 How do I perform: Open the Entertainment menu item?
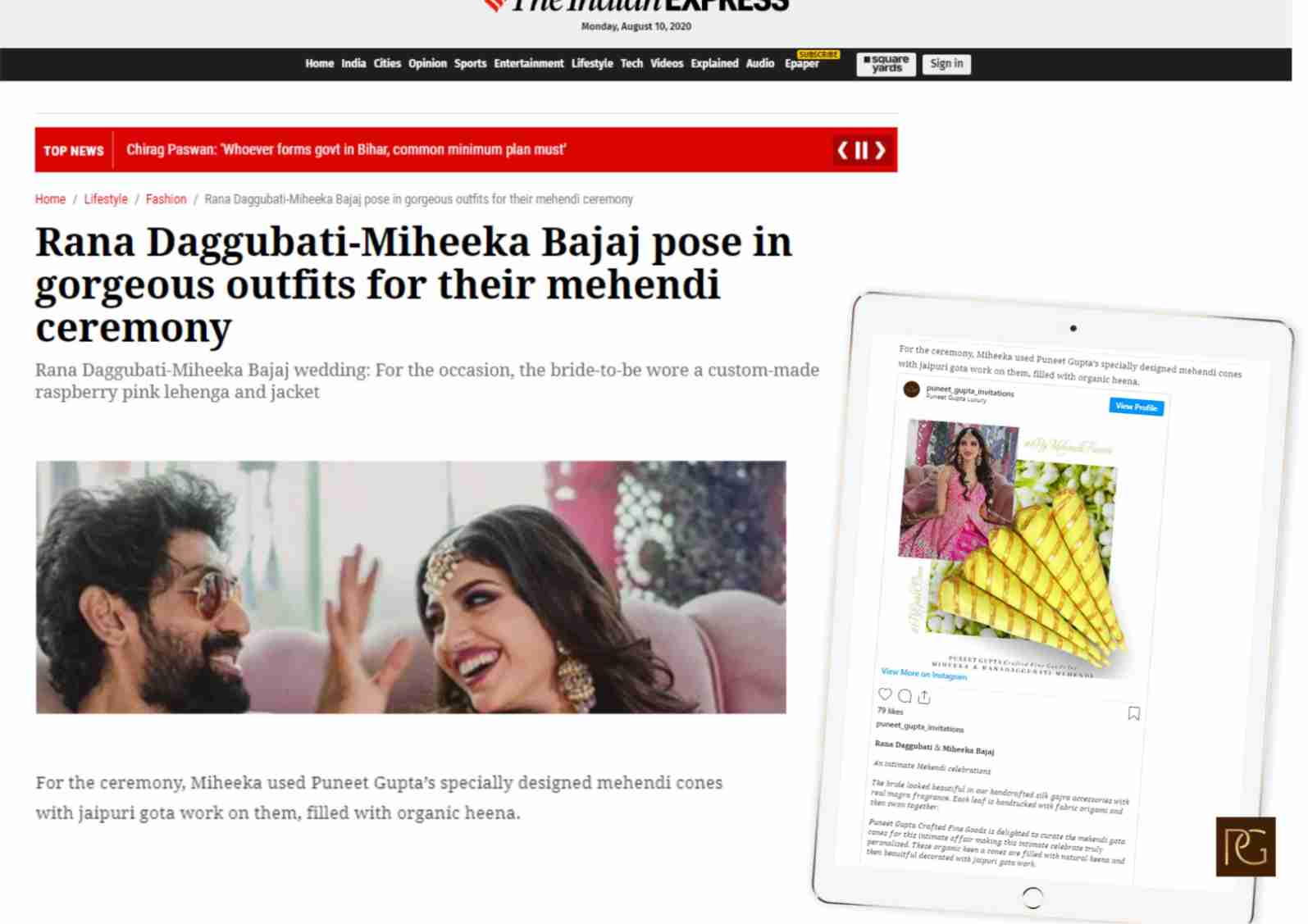coord(528,64)
